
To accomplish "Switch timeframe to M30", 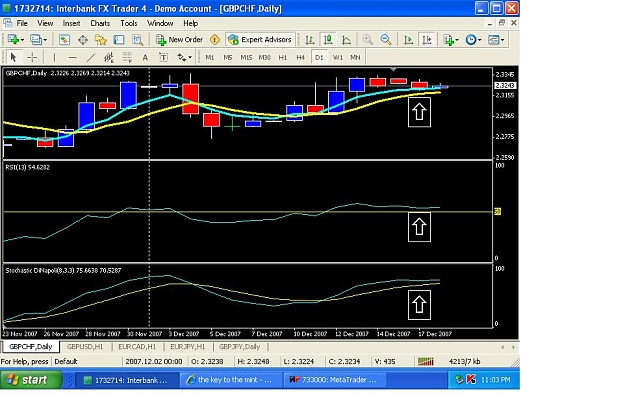I will tap(265, 57).
